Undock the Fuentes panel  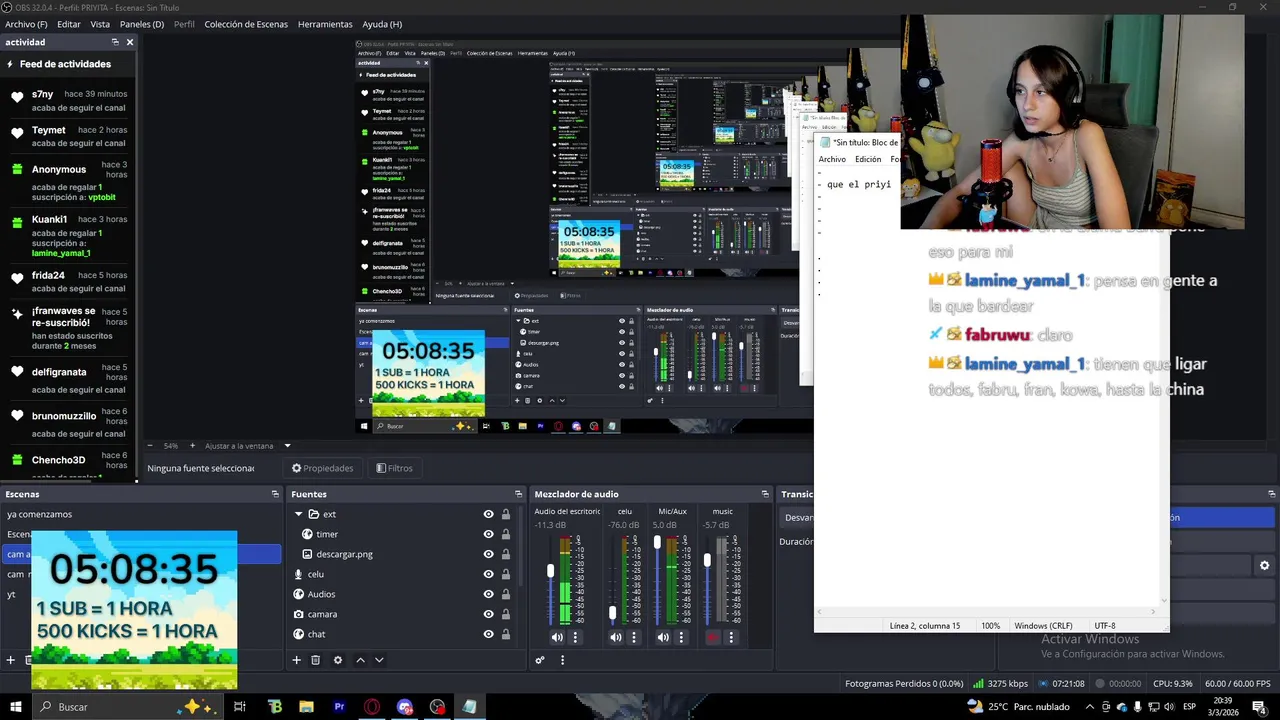(518, 494)
